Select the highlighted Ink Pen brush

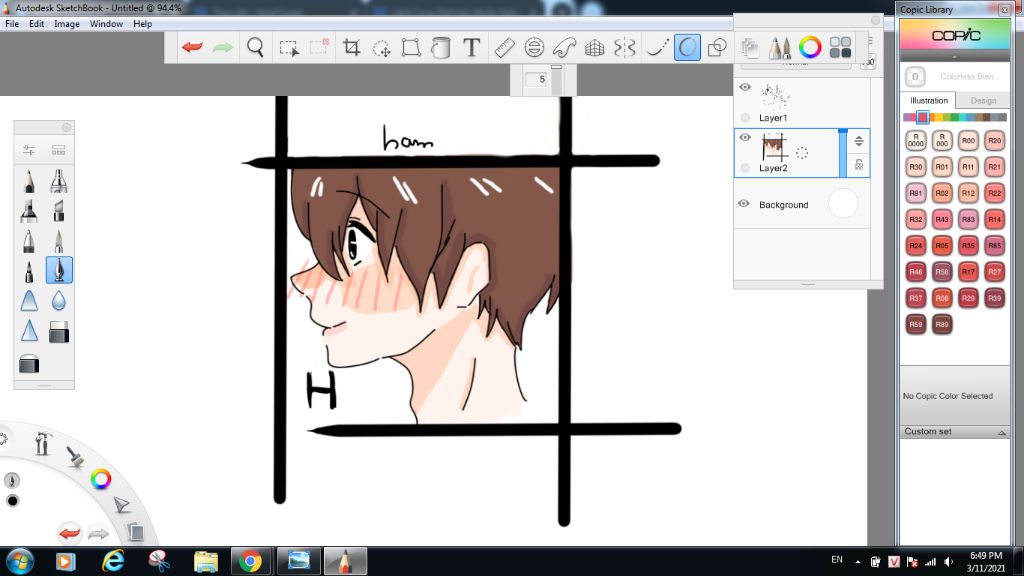tap(59, 270)
